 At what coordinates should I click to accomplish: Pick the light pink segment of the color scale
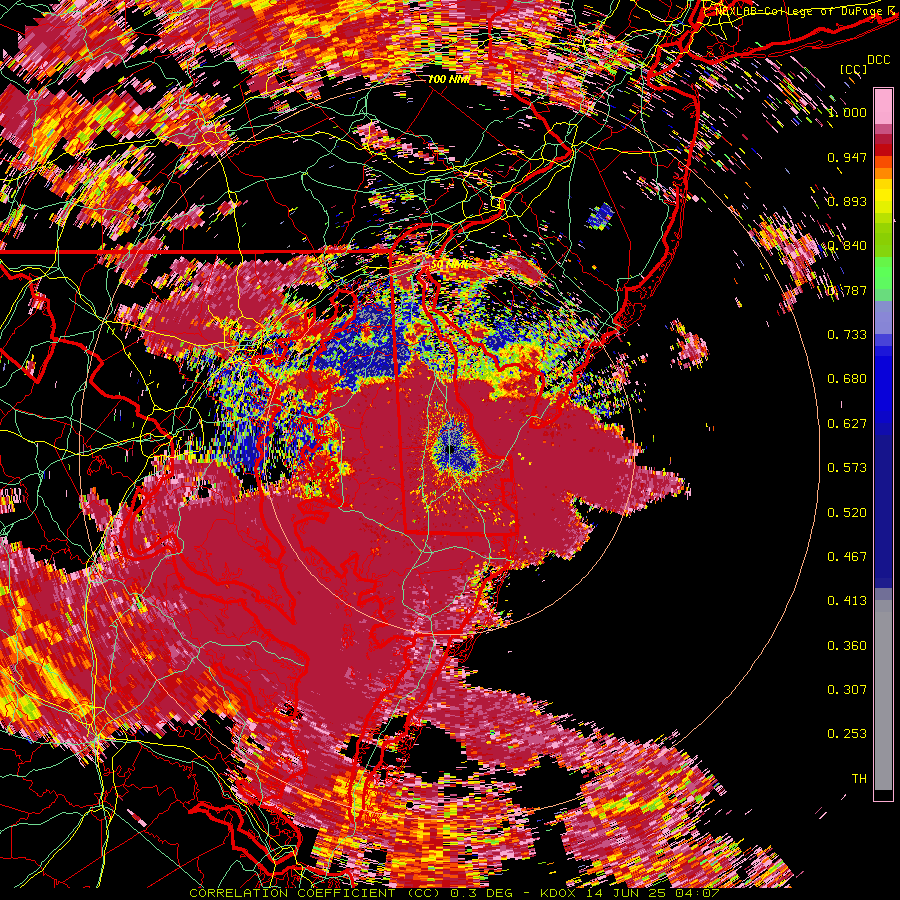(x=883, y=106)
